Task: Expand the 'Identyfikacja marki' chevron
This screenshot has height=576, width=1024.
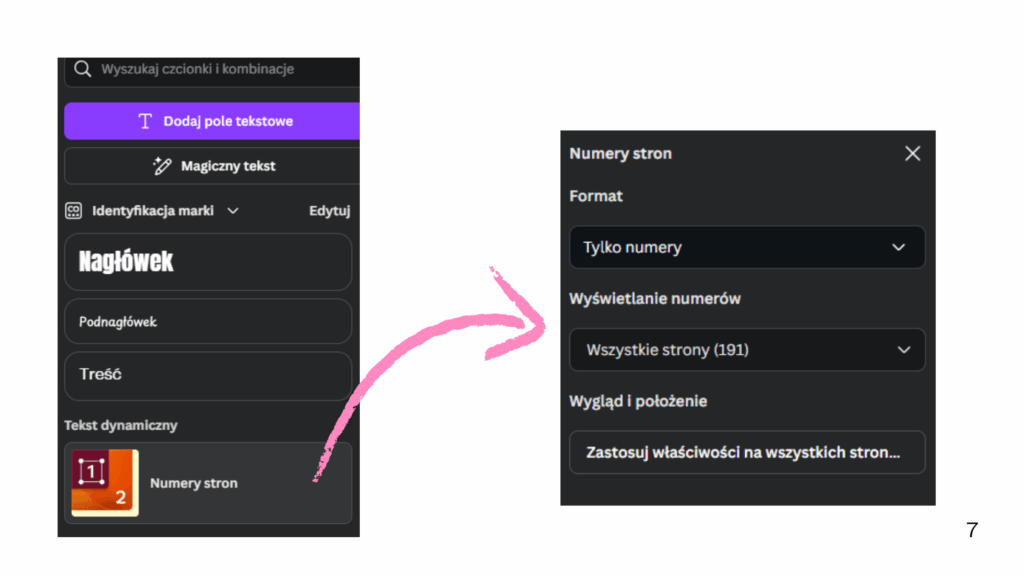Action: point(233,211)
